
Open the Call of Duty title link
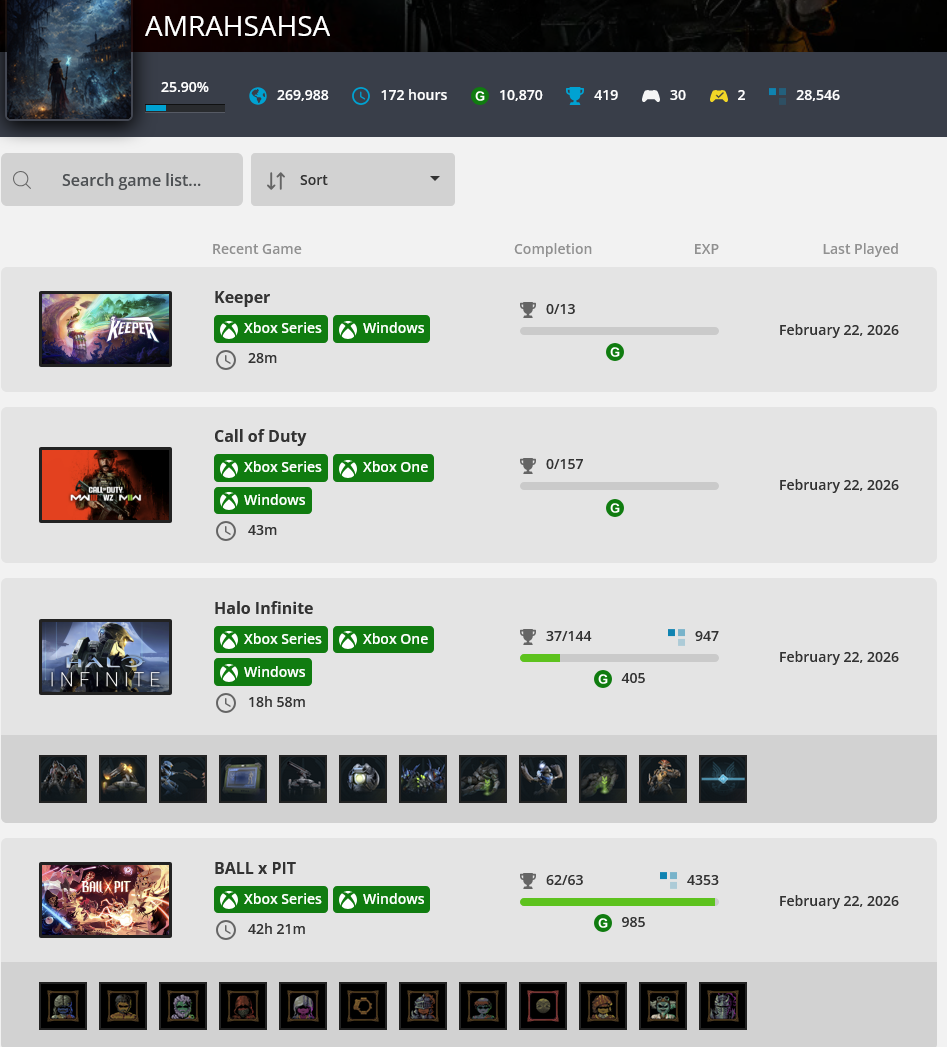pos(260,436)
